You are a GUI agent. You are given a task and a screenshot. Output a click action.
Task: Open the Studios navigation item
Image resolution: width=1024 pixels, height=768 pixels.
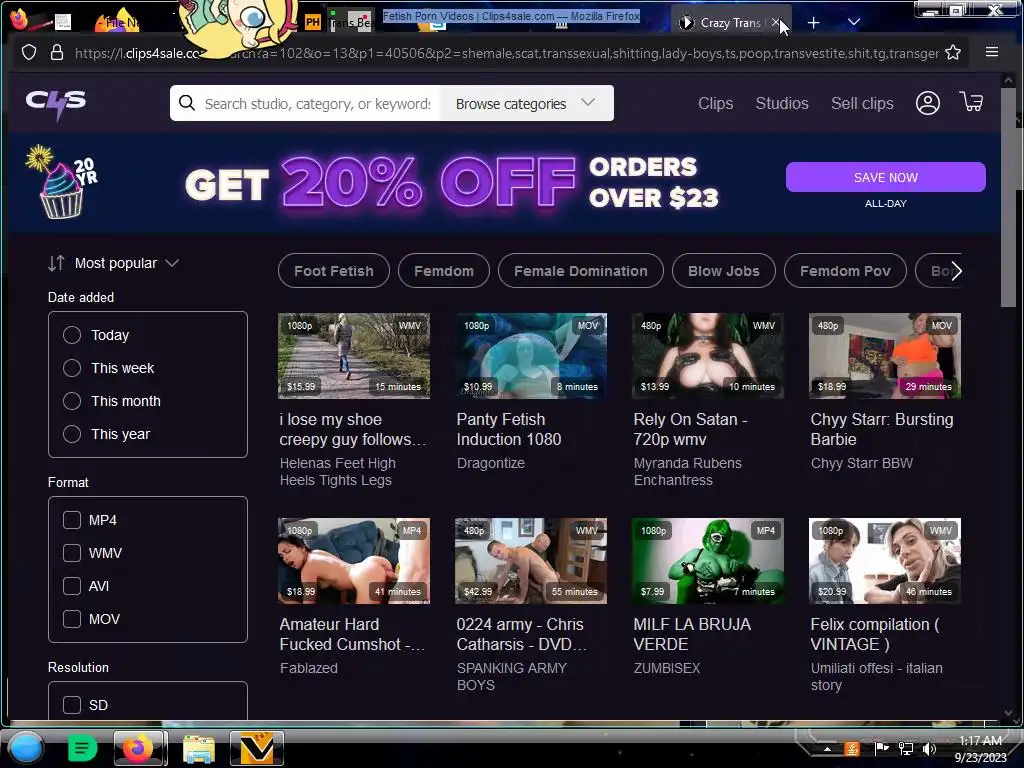tap(782, 103)
